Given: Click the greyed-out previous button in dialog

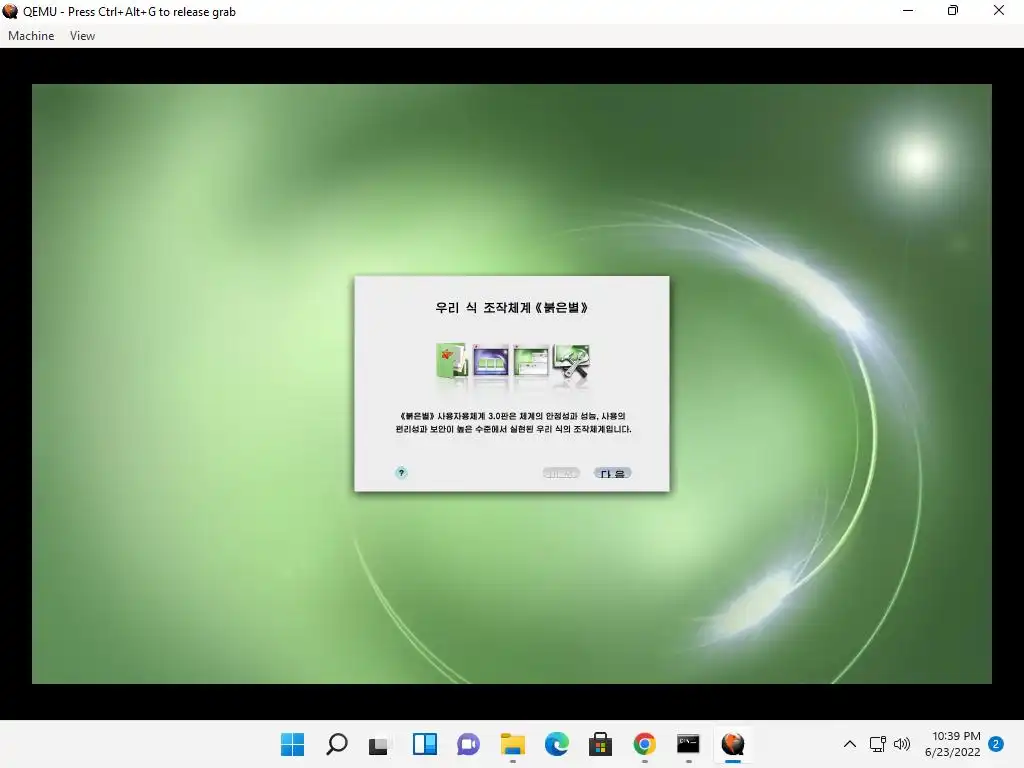Looking at the screenshot, I should [x=561, y=473].
